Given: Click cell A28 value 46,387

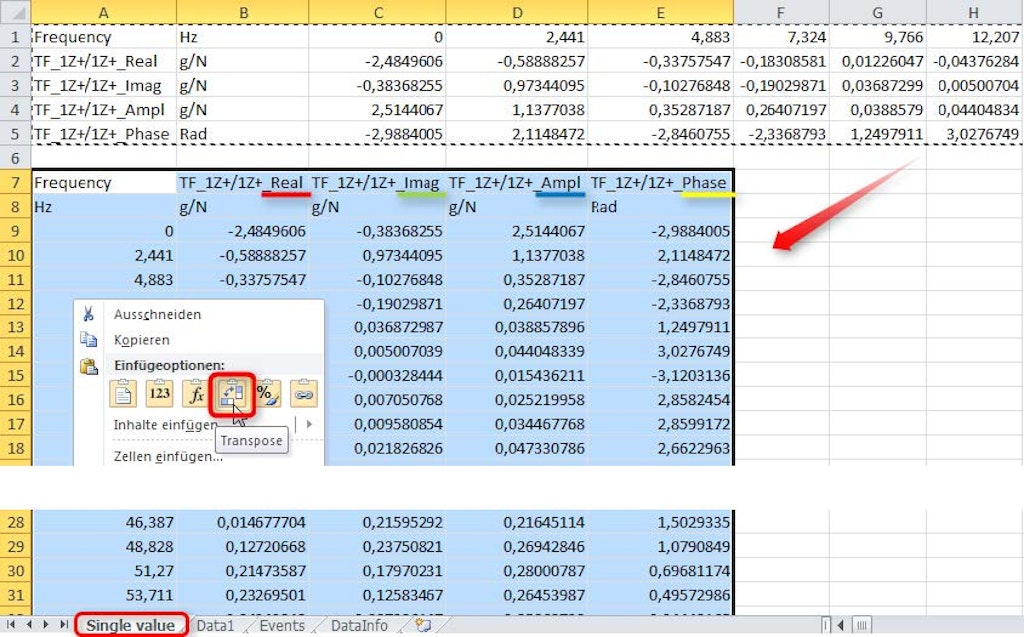Looking at the screenshot, I should pyautogui.click(x=103, y=522).
